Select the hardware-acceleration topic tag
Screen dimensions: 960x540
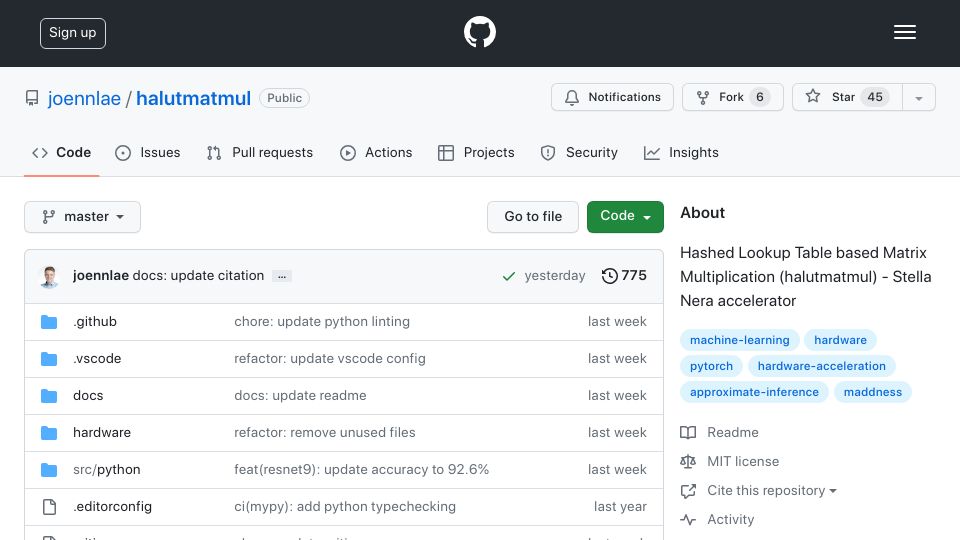(x=822, y=366)
